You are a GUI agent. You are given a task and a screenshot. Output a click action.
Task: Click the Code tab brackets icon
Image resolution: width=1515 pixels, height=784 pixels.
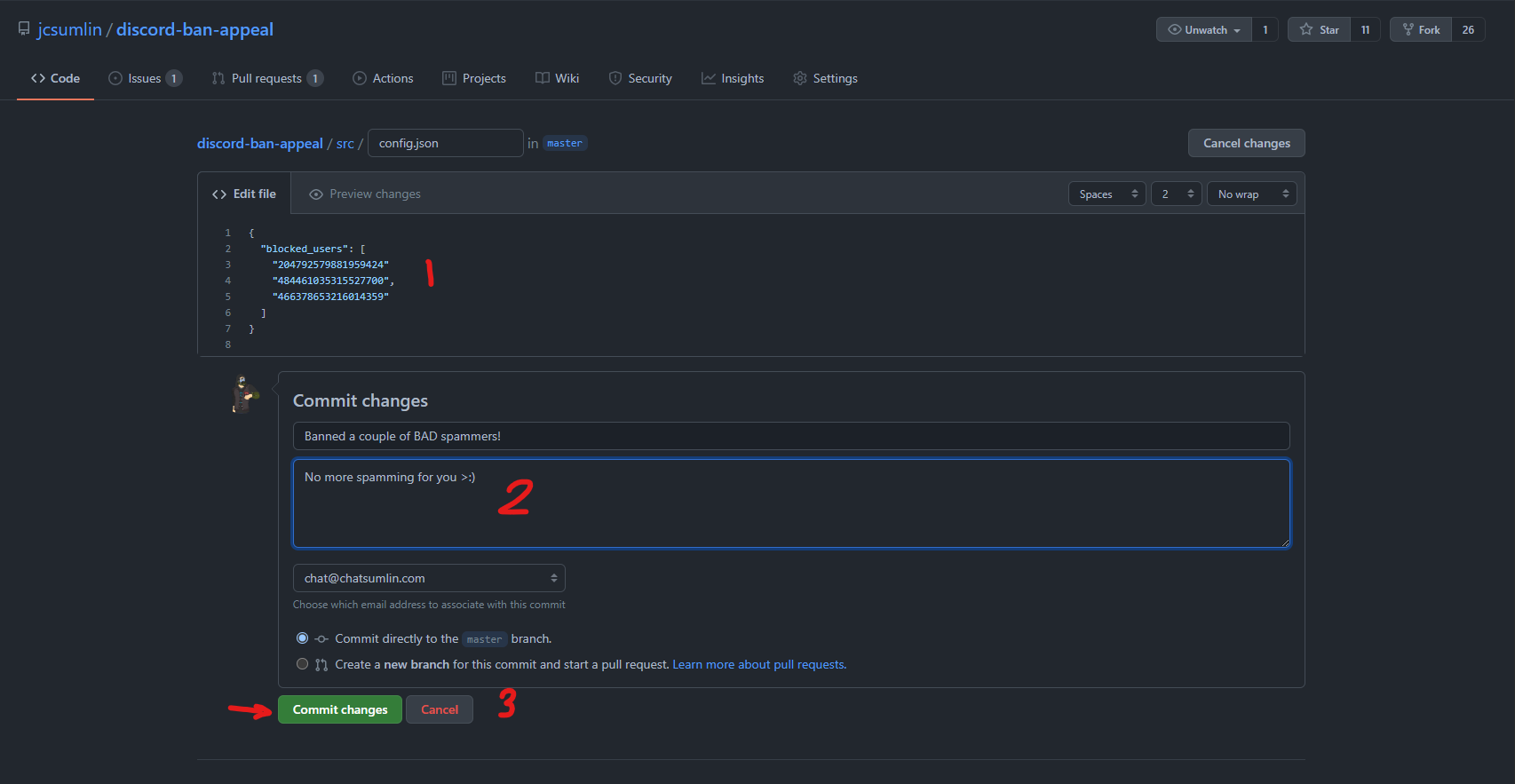click(x=38, y=78)
